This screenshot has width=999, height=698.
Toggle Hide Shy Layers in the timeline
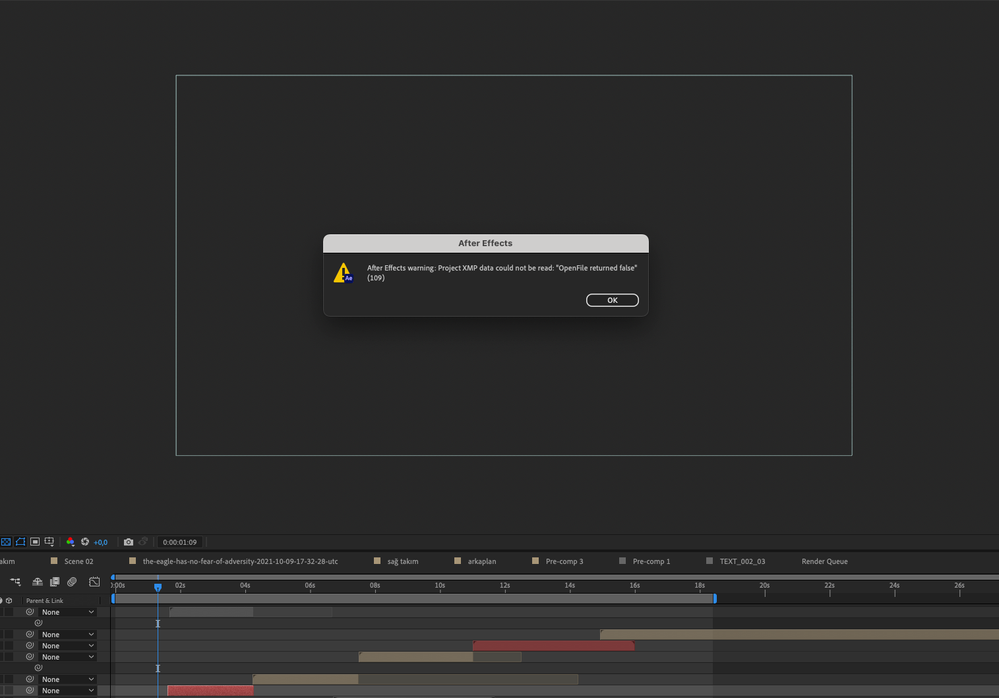pyautogui.click(x=38, y=581)
